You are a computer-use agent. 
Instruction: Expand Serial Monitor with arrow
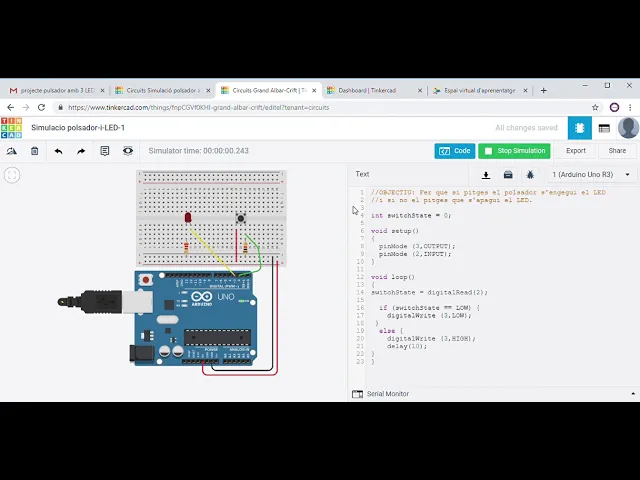(633, 394)
